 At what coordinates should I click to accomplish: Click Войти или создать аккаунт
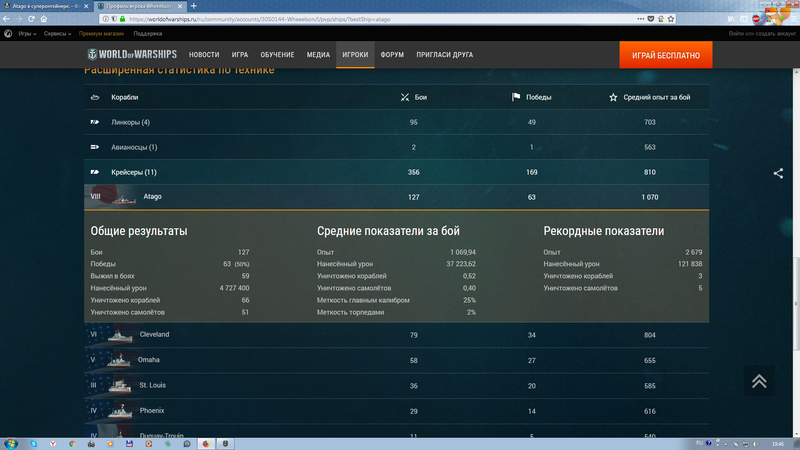(762, 34)
